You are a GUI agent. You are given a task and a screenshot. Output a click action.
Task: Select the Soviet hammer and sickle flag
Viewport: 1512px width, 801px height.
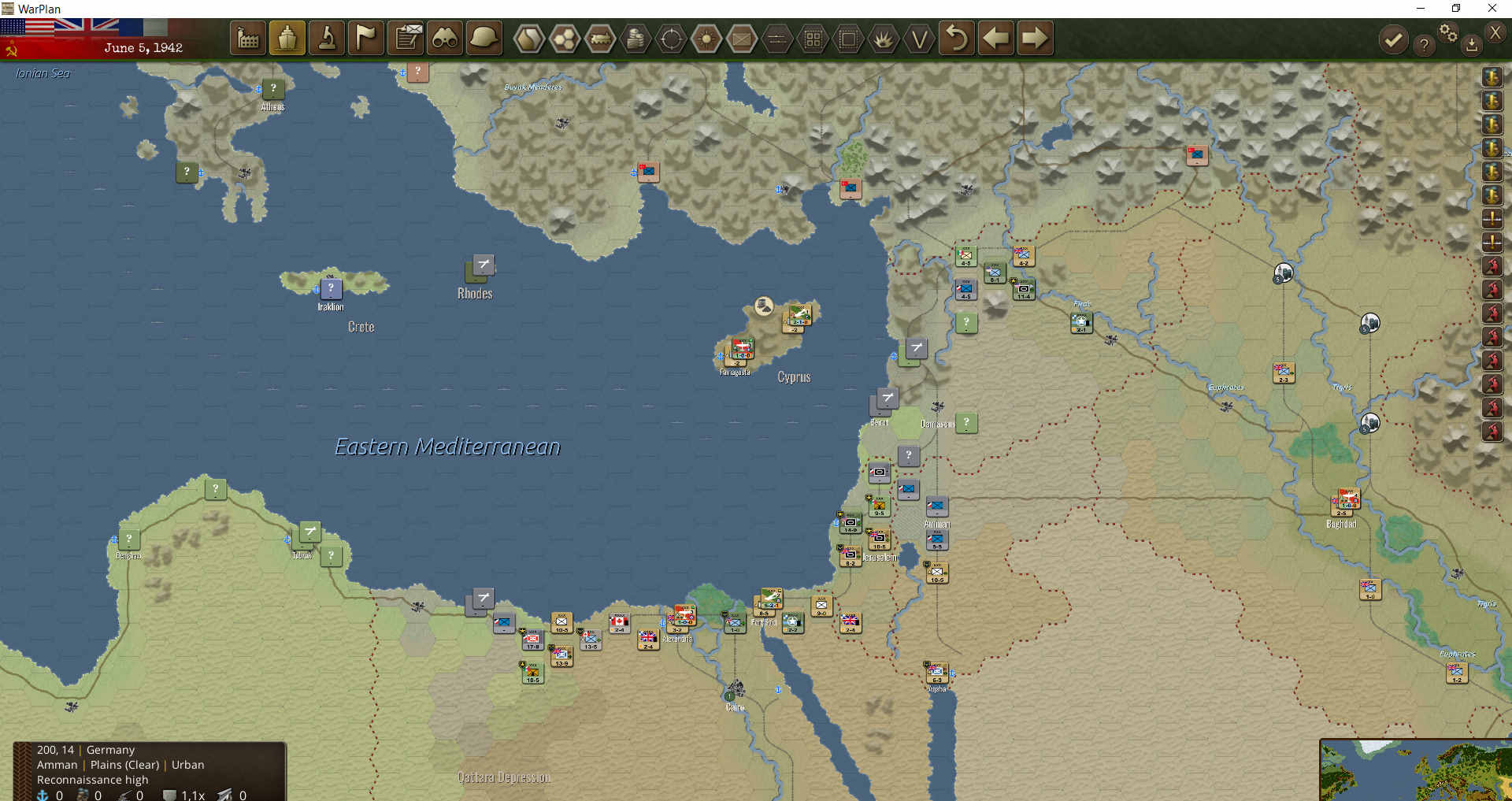coord(11,50)
